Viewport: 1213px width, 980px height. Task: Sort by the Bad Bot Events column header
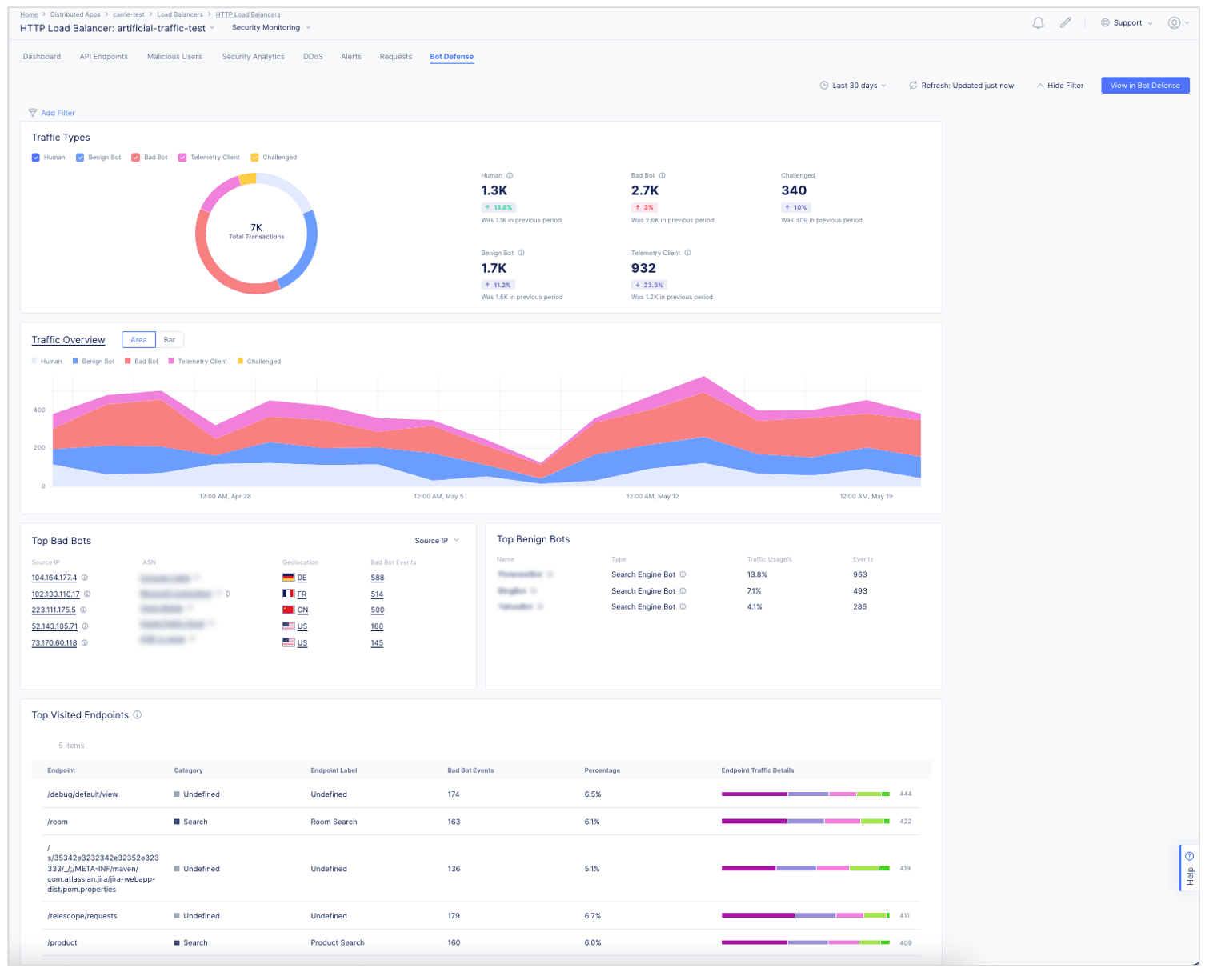click(x=470, y=770)
